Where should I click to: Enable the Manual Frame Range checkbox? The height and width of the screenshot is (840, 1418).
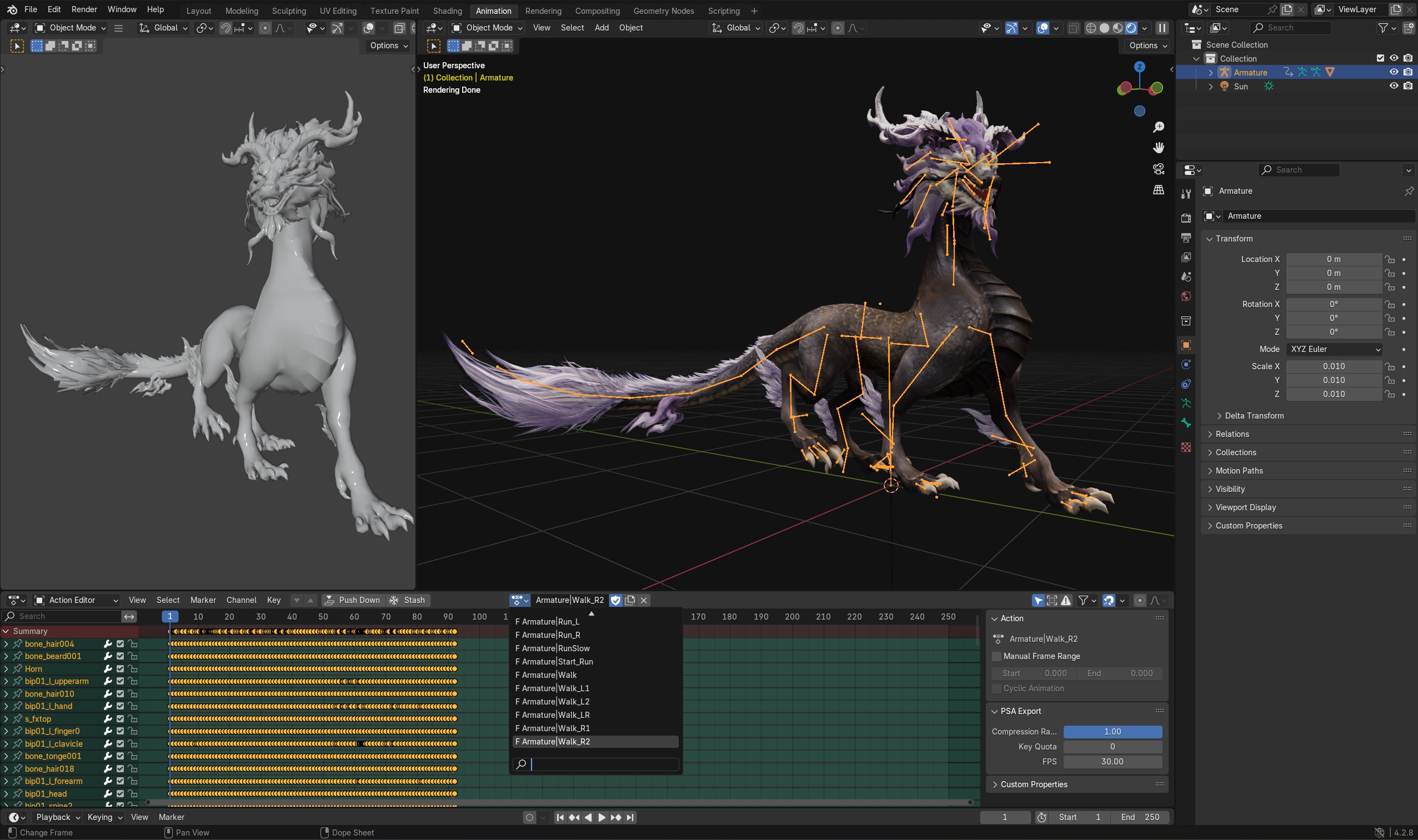point(996,656)
